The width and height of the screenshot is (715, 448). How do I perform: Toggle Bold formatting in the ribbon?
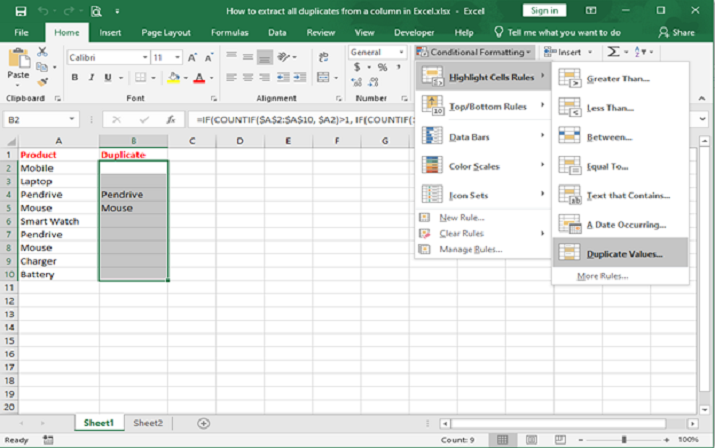click(x=76, y=78)
